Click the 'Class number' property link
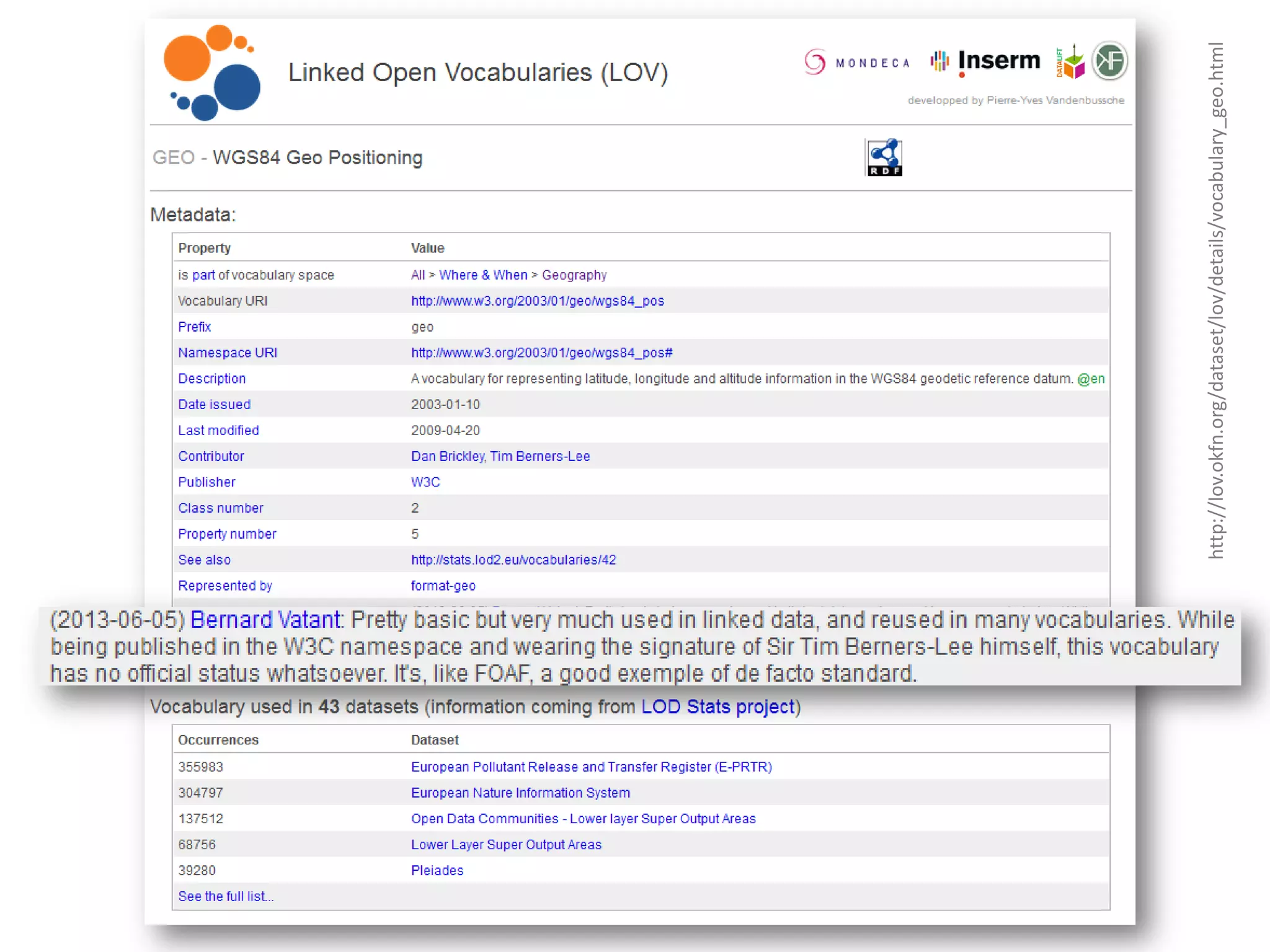This screenshot has height=952, width=1270. (x=221, y=508)
